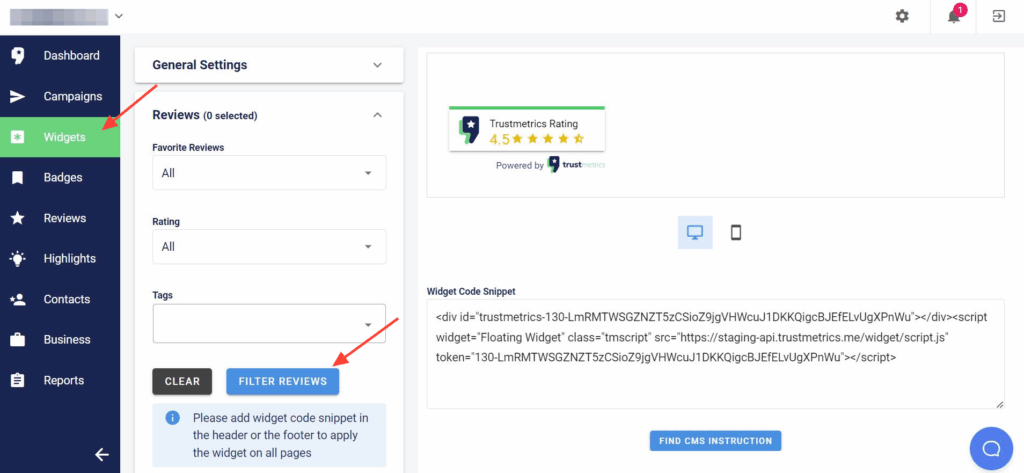The image size is (1024, 473).
Task: Click the General Settings heading text
Action: click(200, 65)
